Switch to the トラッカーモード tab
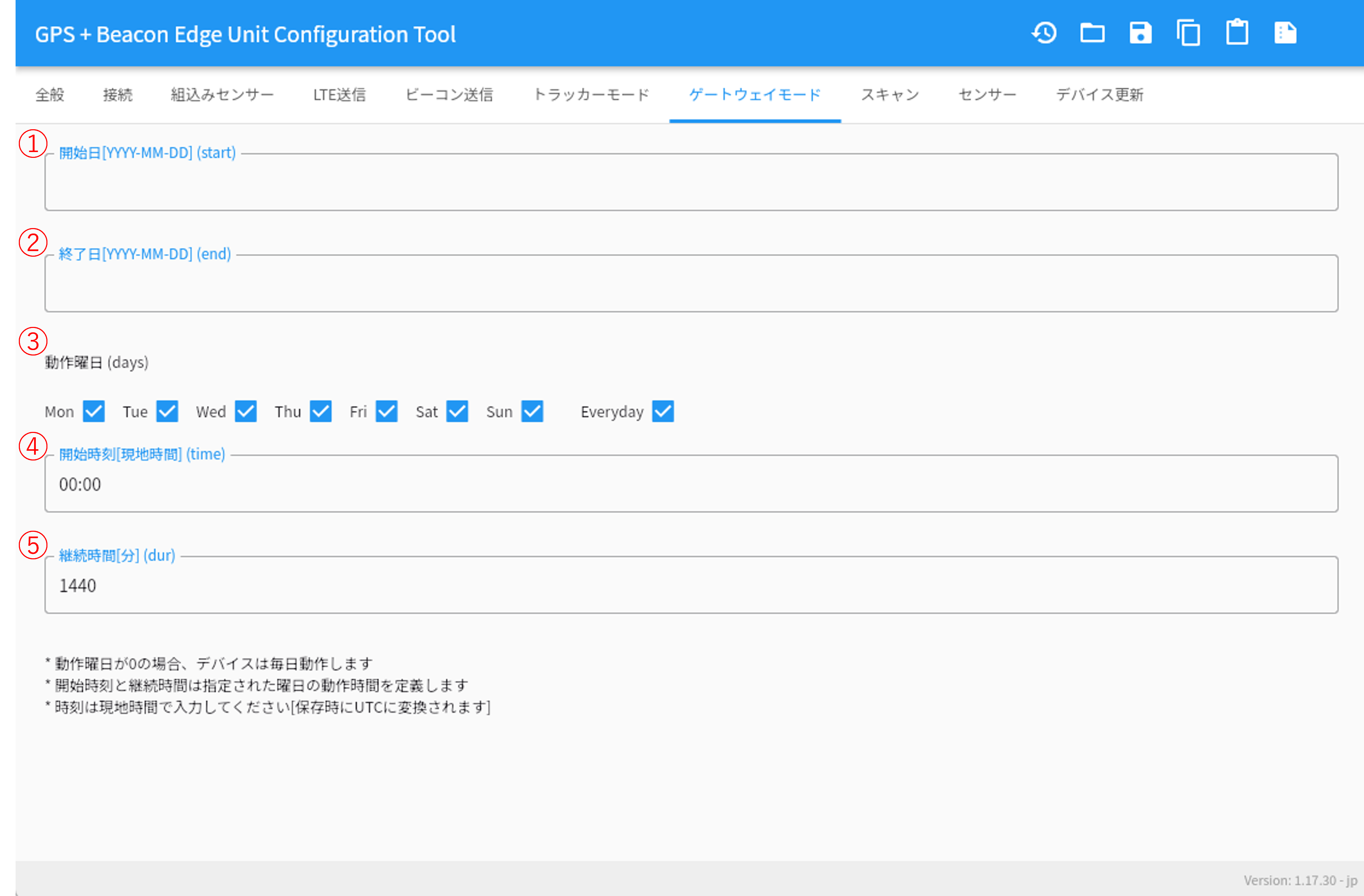This screenshot has height=896, width=1364. pos(591,94)
